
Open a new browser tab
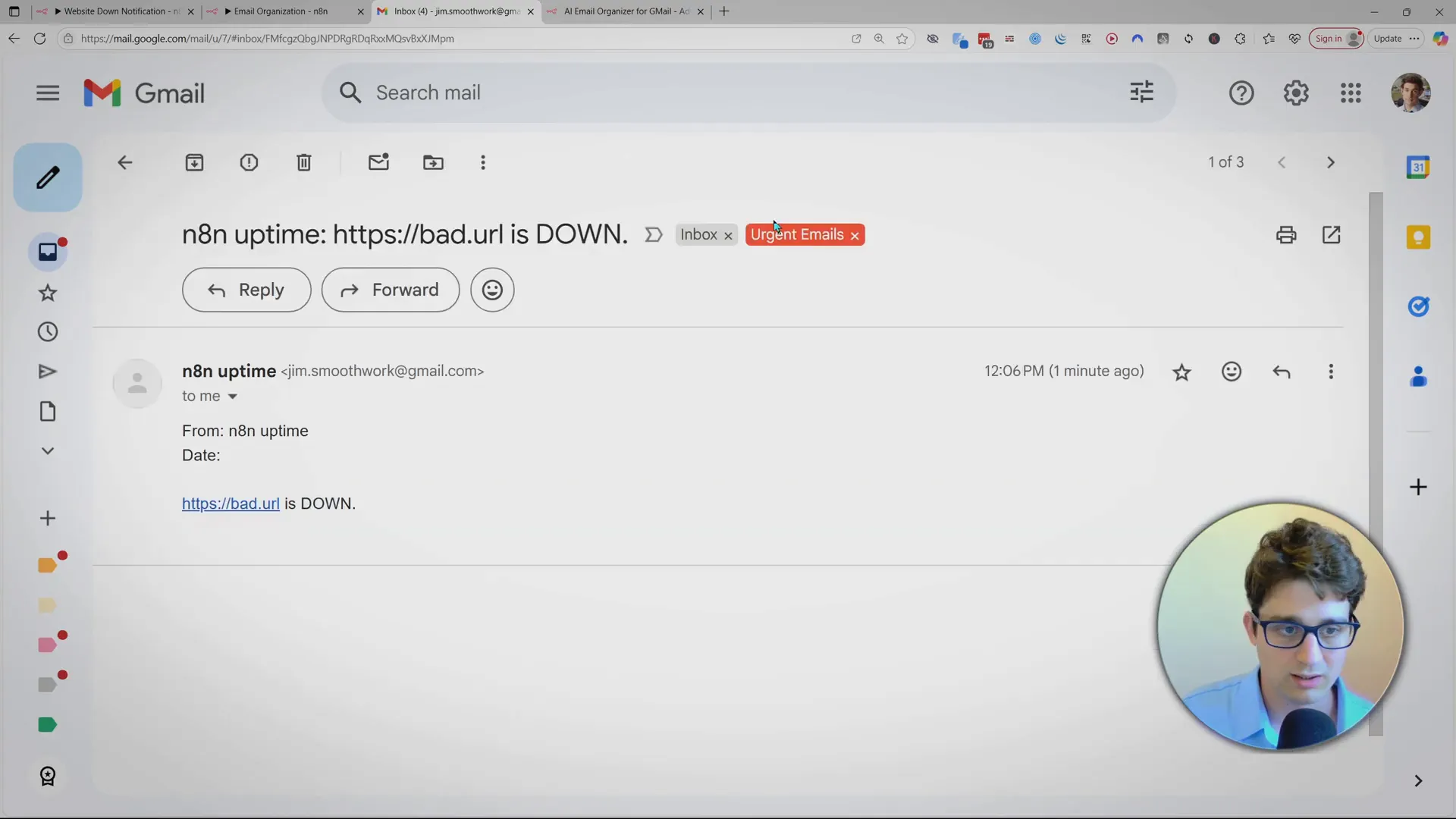pyautogui.click(x=724, y=11)
